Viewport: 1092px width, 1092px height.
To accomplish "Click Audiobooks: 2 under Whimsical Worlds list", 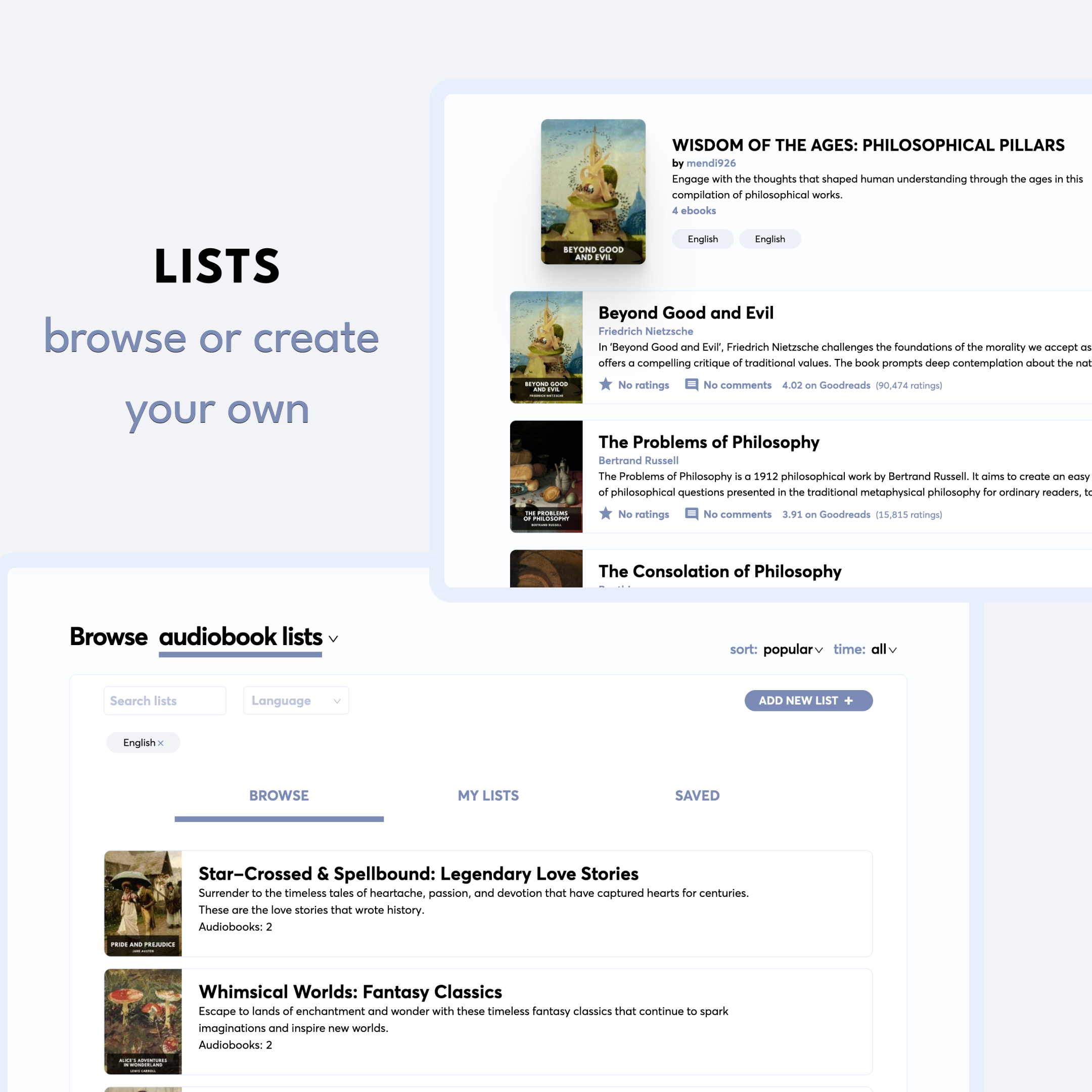I will (235, 1045).
